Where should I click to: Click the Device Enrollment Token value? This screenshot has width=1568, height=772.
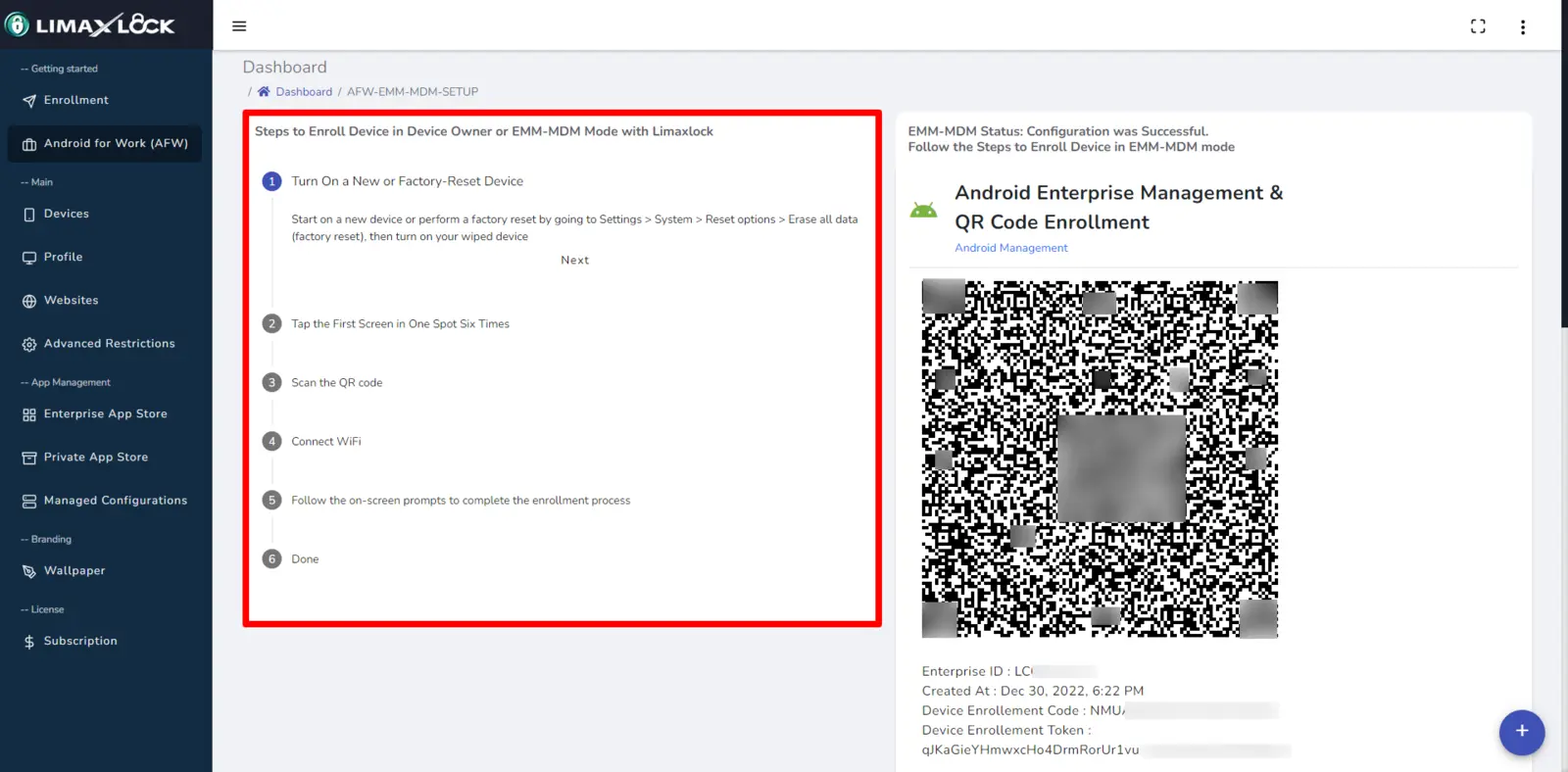coord(1106,749)
